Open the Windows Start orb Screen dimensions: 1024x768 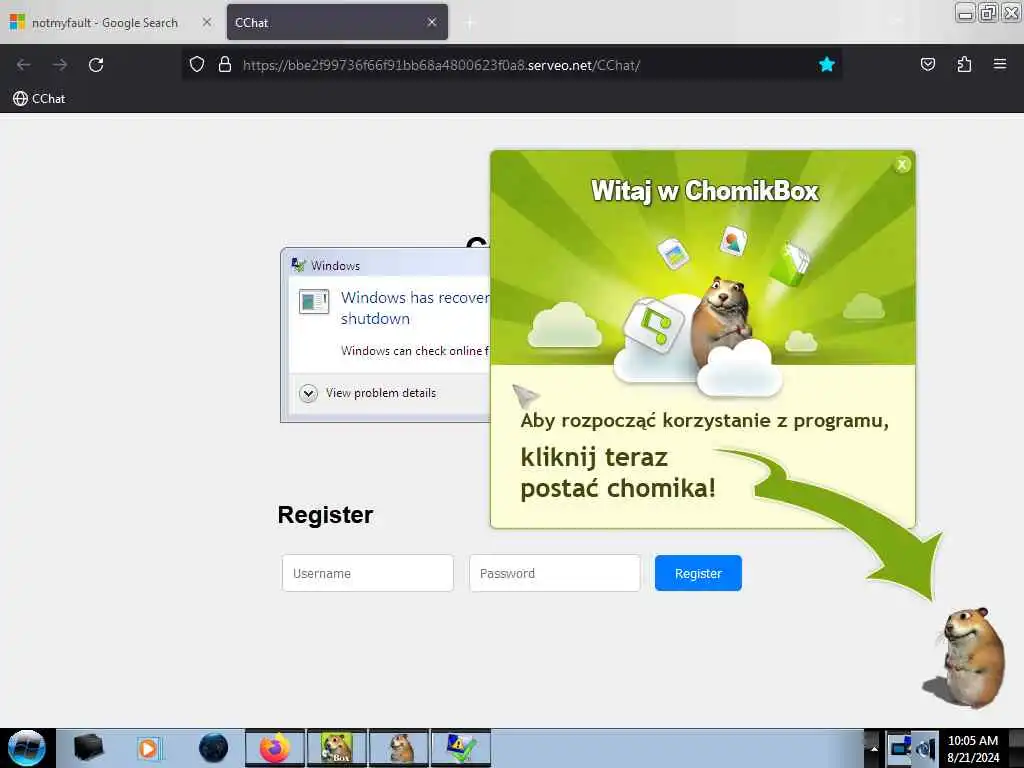click(27, 748)
